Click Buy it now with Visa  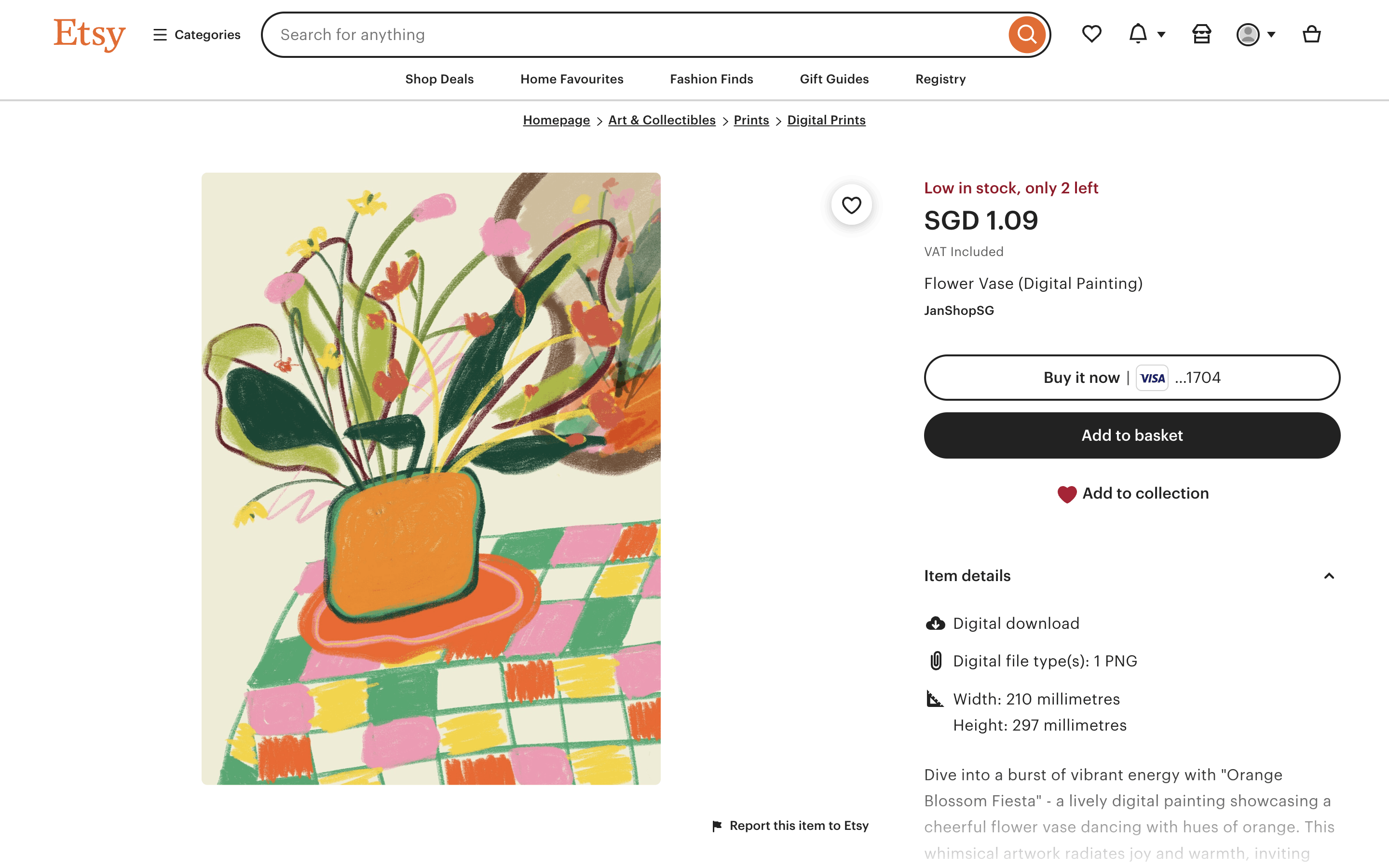[1131, 378]
